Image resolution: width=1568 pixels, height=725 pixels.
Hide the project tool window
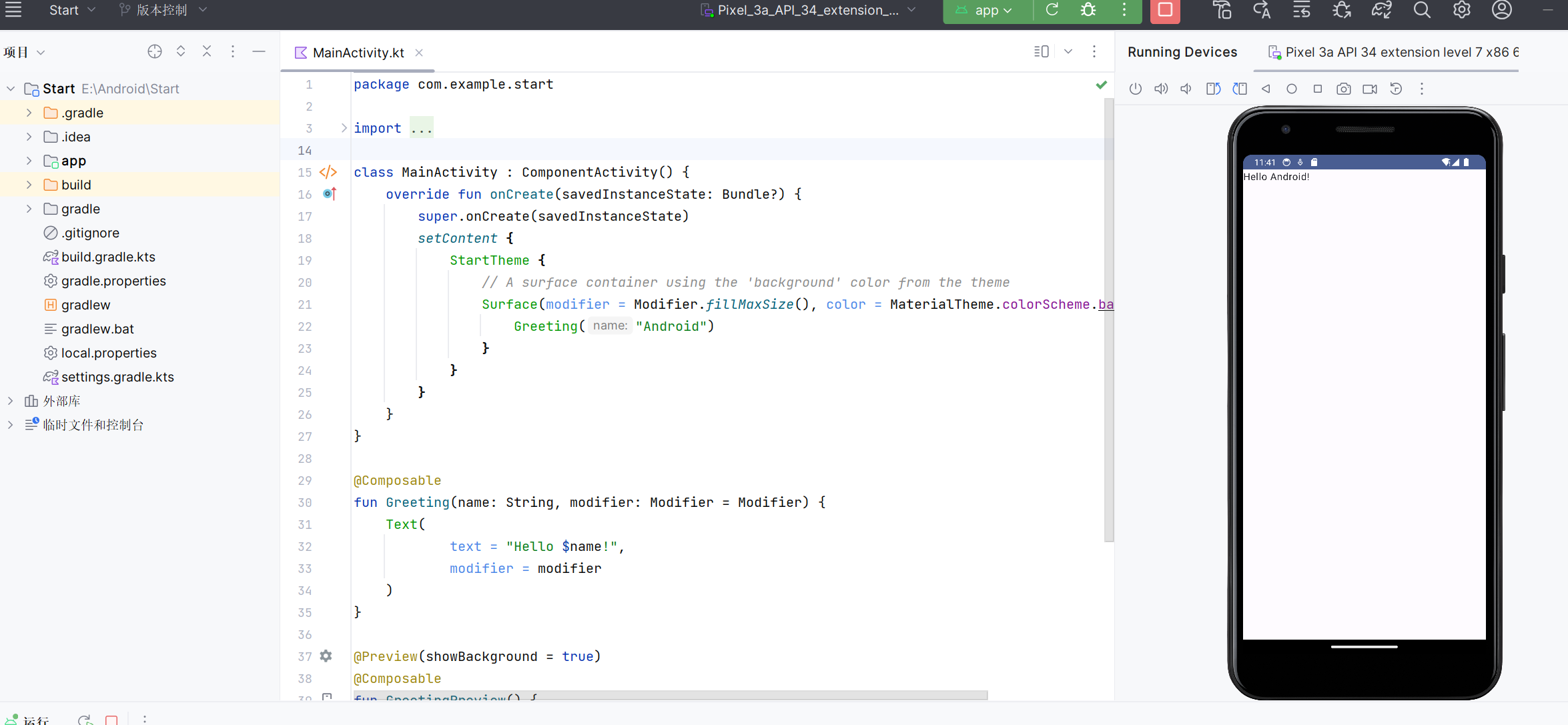coord(259,51)
